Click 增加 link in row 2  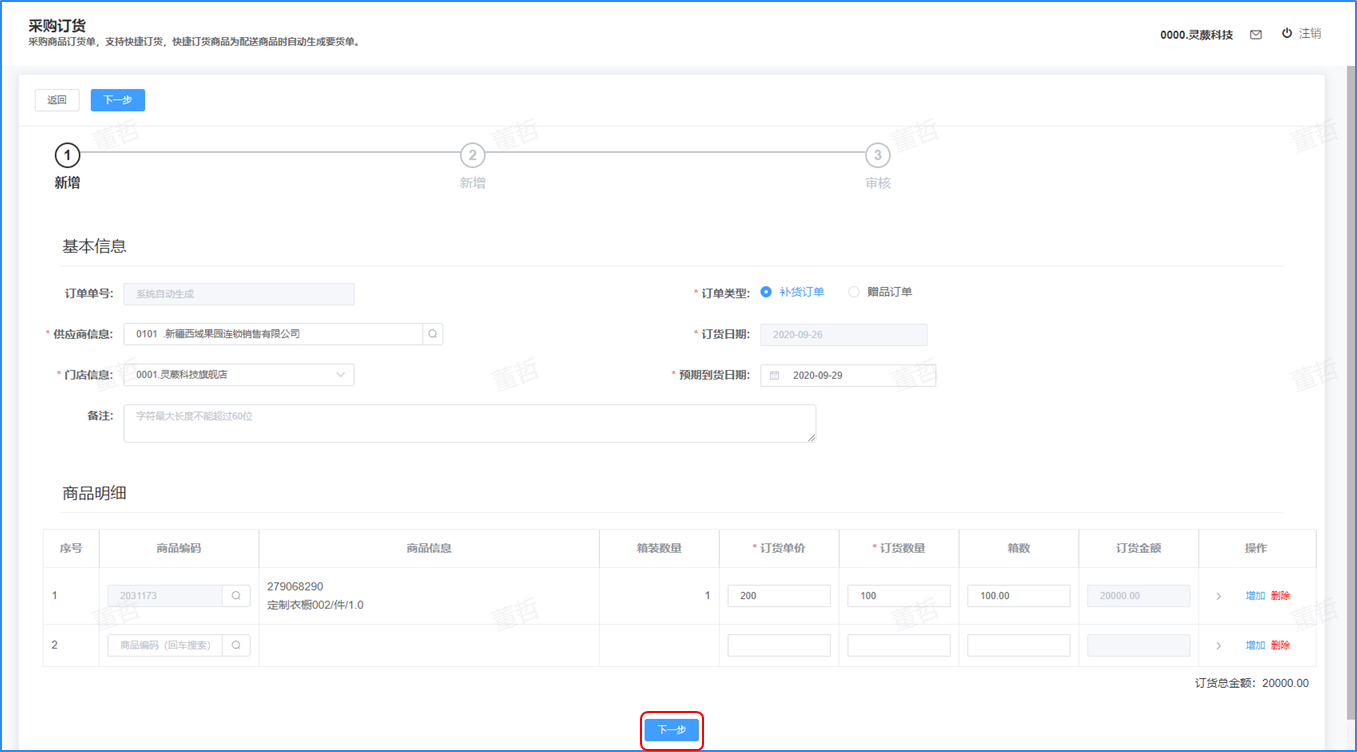(x=1255, y=646)
